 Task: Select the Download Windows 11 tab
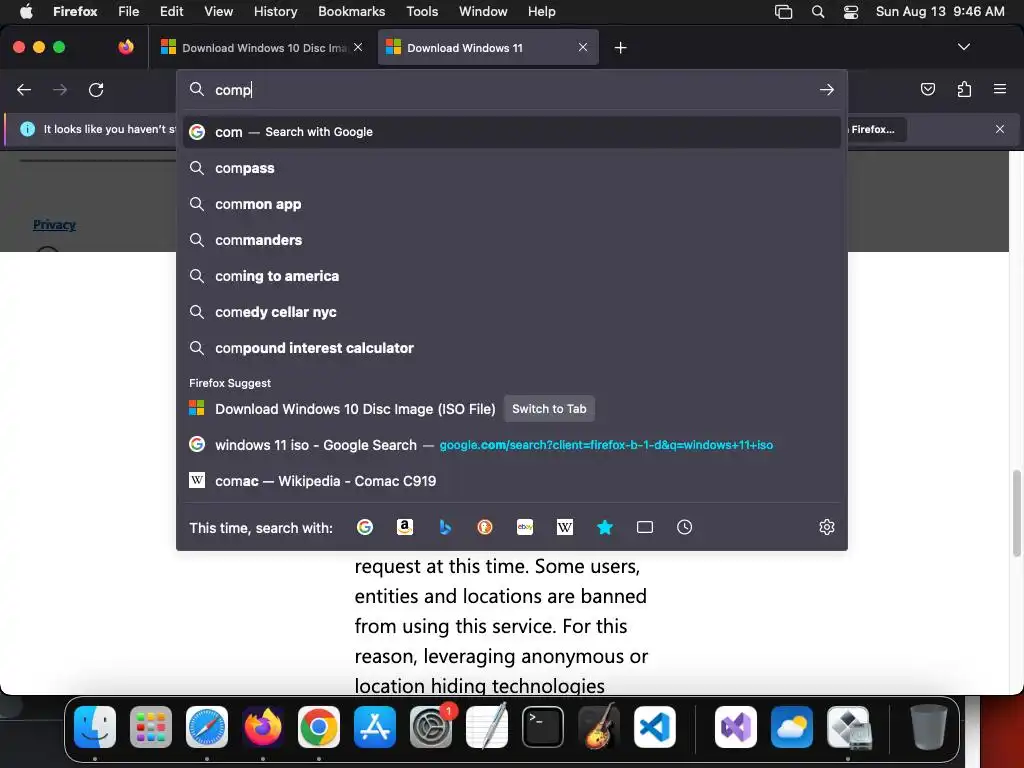488,48
